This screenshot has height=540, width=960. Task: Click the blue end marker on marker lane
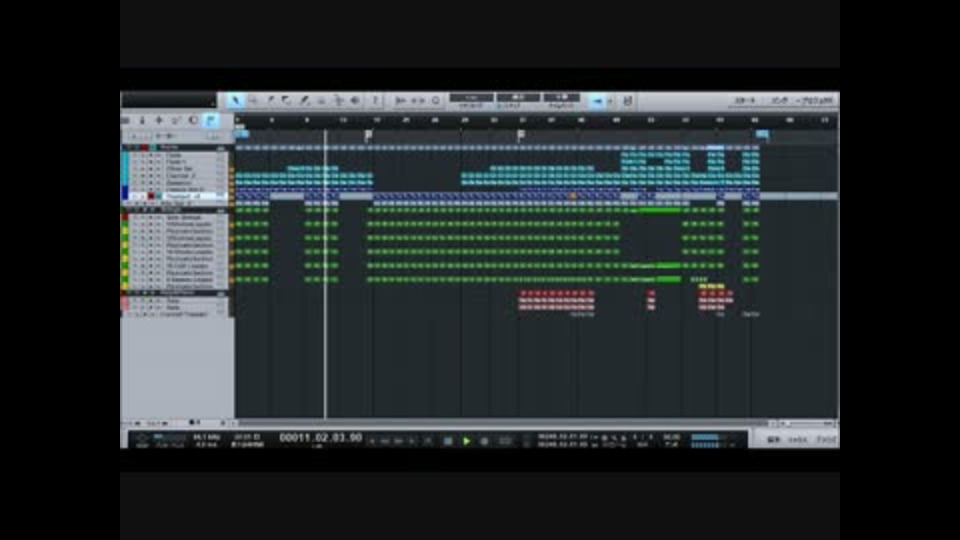(762, 133)
